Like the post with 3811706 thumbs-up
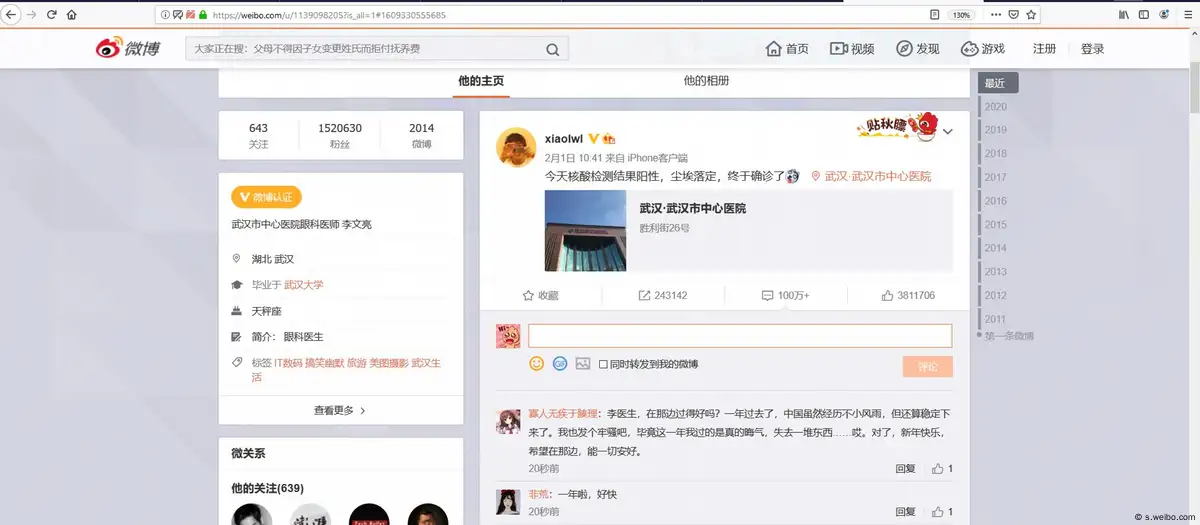Image resolution: width=1200 pixels, height=525 pixels. click(x=908, y=296)
